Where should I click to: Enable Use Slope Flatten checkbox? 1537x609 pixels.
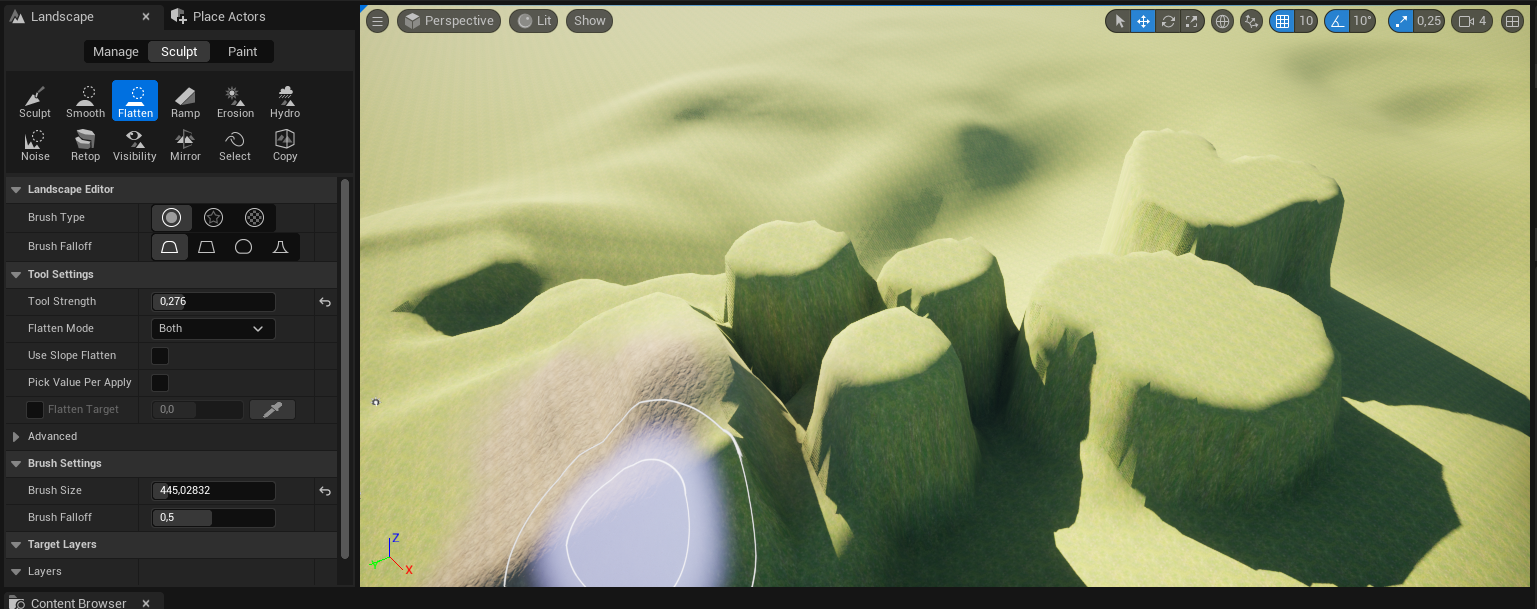pos(160,356)
